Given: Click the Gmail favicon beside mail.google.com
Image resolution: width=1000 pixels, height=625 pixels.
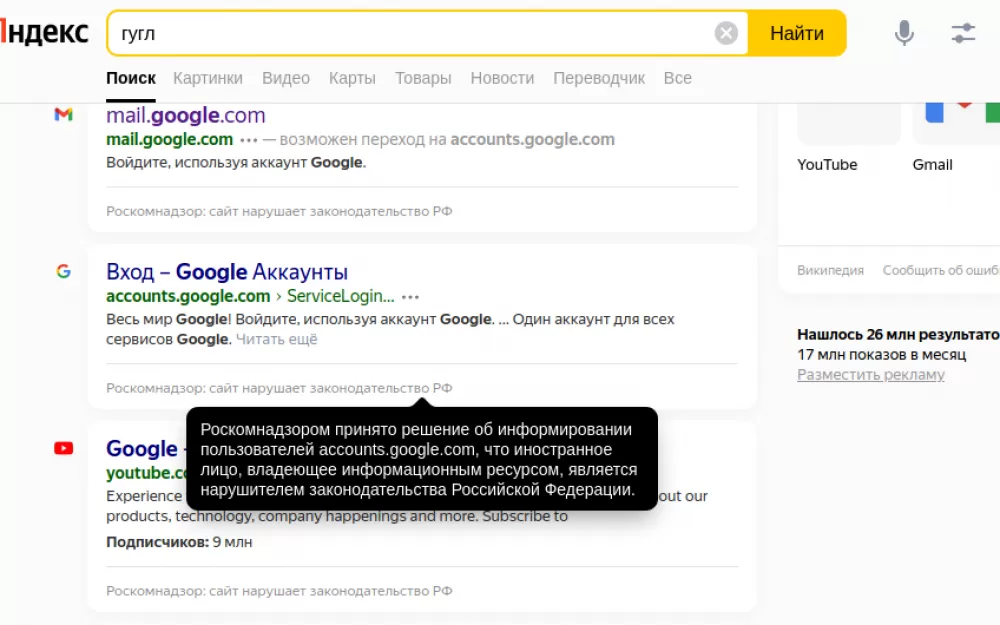Looking at the screenshot, I should pyautogui.click(x=63, y=114).
